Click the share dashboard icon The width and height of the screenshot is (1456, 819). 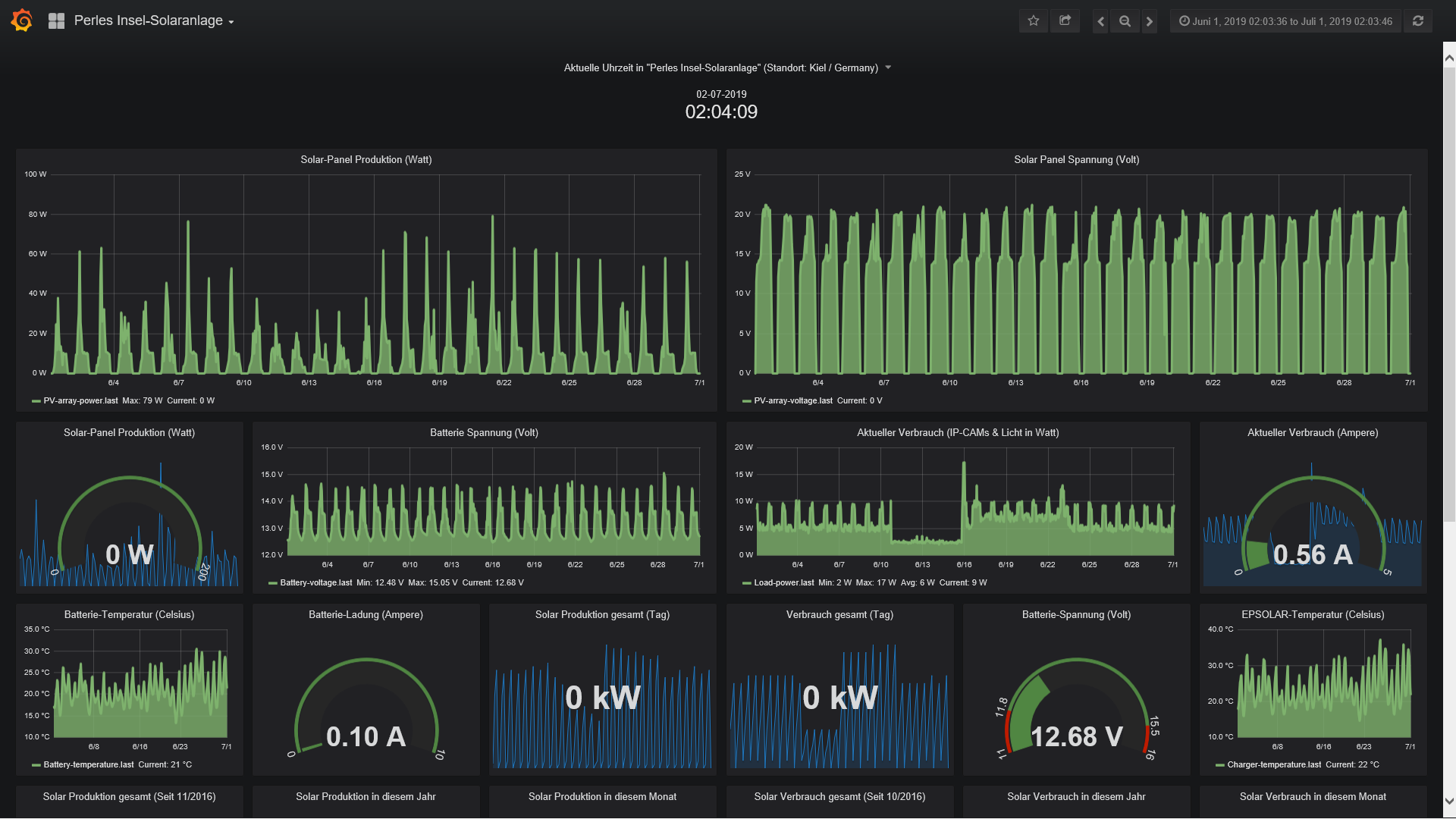[x=1065, y=21]
